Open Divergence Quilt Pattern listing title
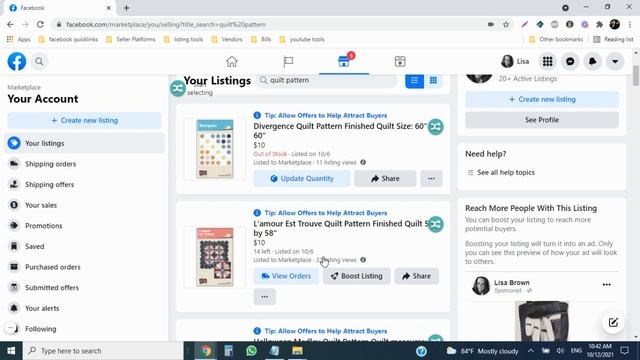 click(340, 131)
